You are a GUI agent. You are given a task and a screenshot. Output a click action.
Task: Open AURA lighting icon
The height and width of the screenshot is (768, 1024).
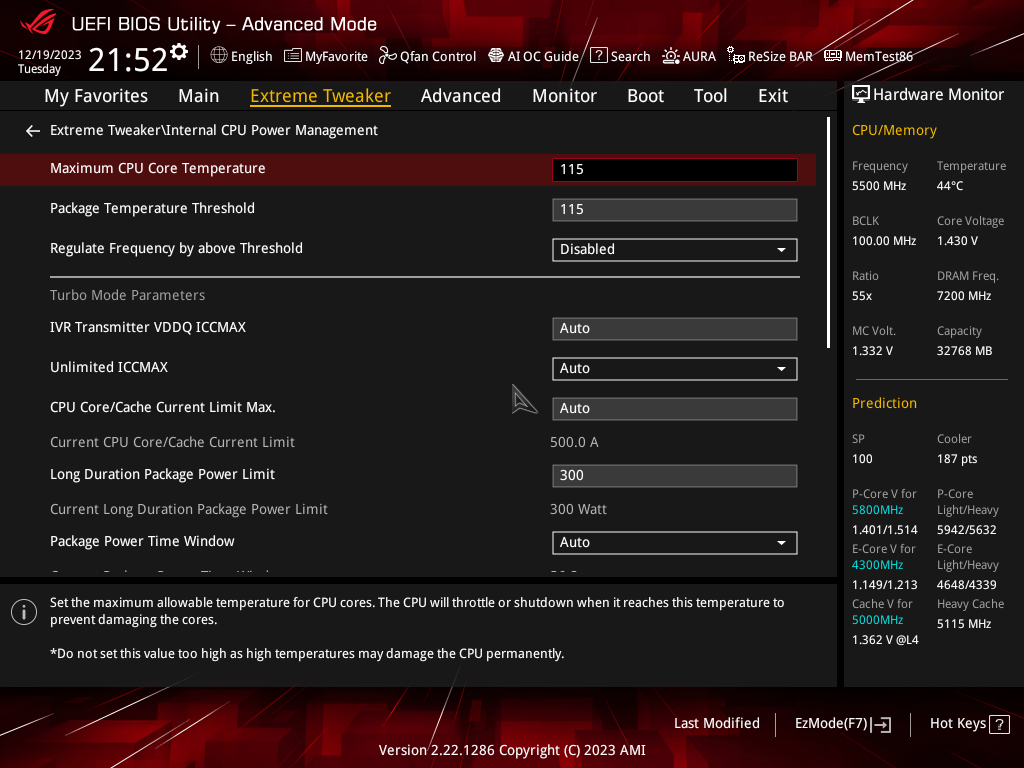671,56
